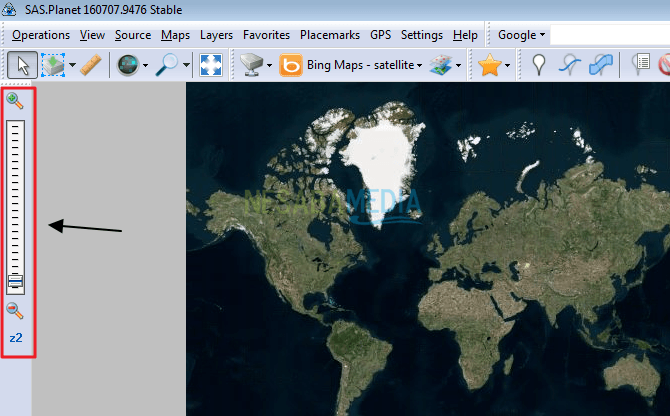Open dropdown arrow next to layers icon
The height and width of the screenshot is (416, 670).
458,65
